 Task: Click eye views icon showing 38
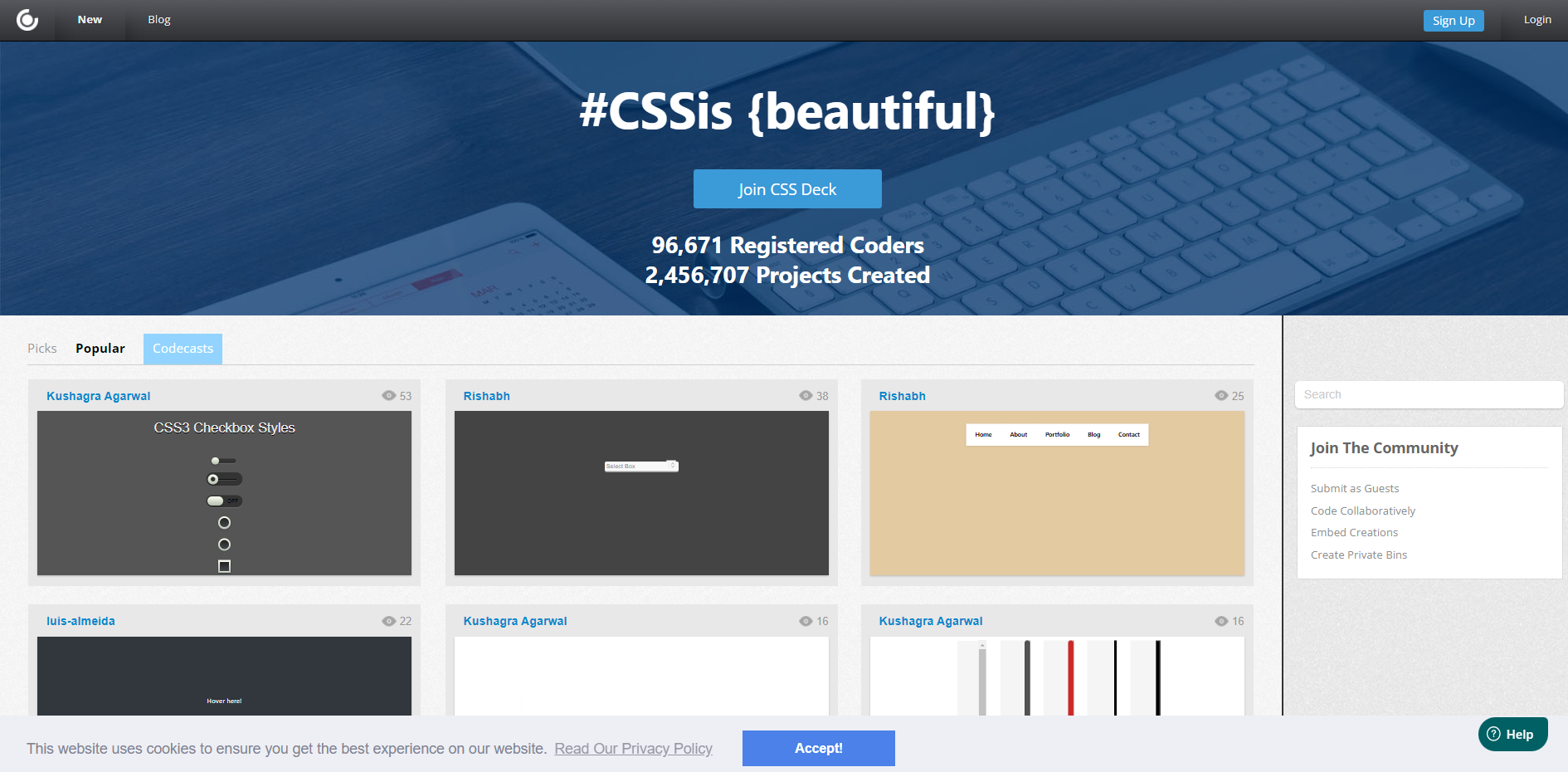[806, 396]
